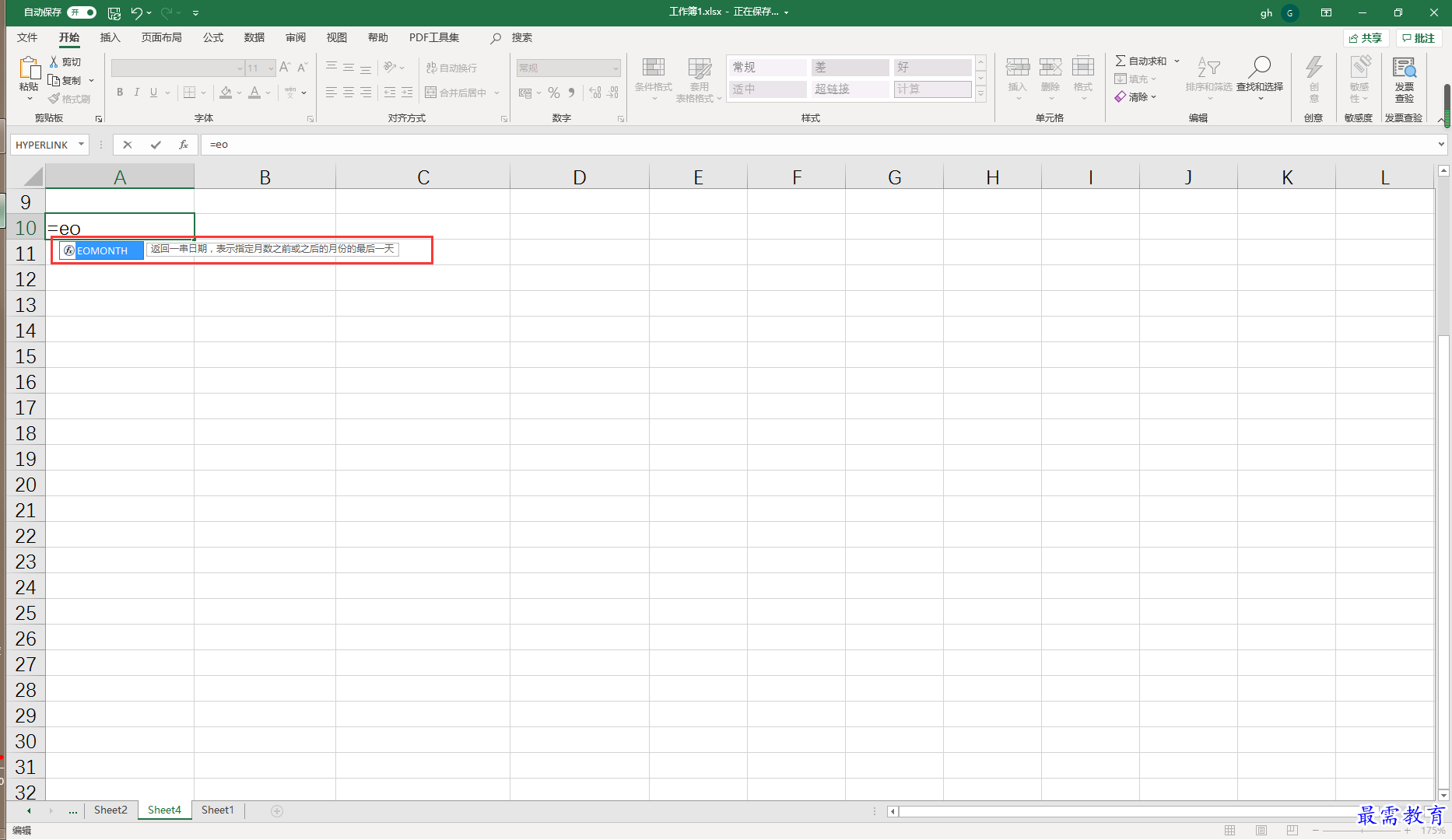1452x840 pixels.
Task: Click the zoom slider in status bar
Action: 1361,831
